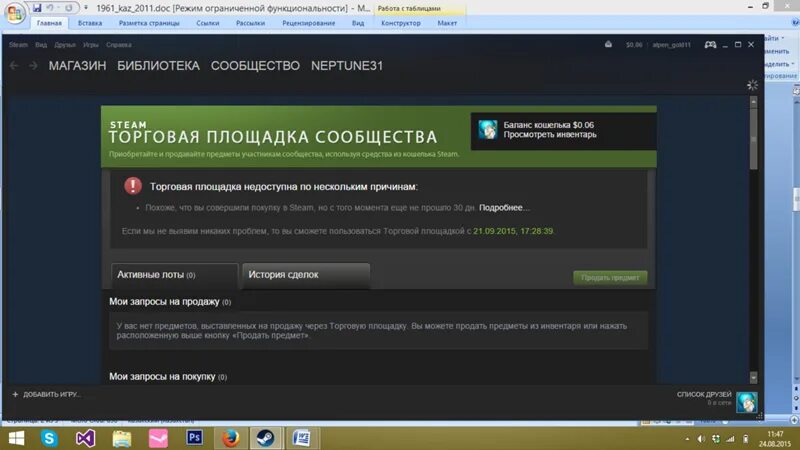Screen dimensions: 800x450
Task: Click the Steam forward navigation arrow
Action: click(x=33, y=66)
